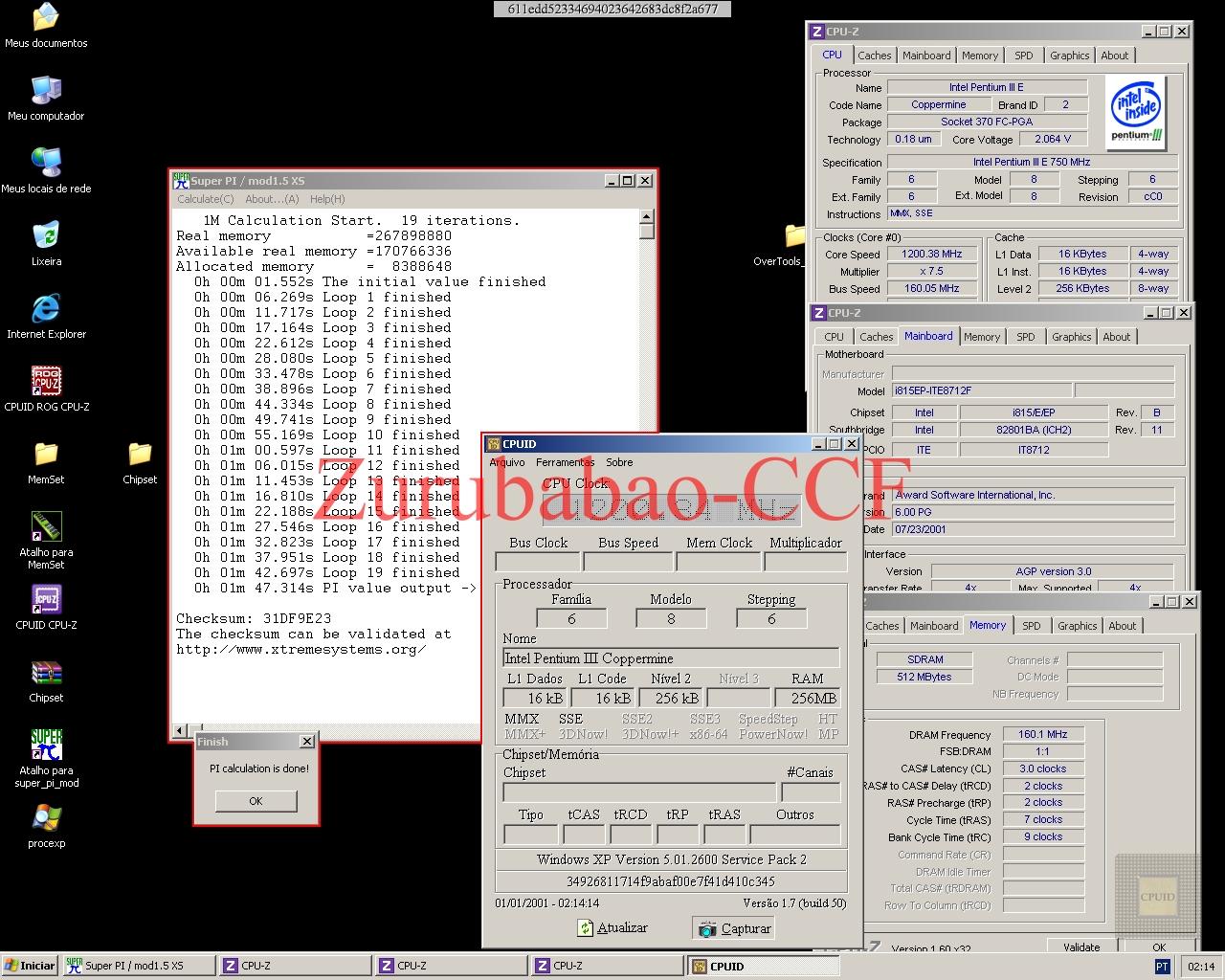Click the system tray clock 02:14
The width and height of the screenshot is (1225, 980).
1201,967
